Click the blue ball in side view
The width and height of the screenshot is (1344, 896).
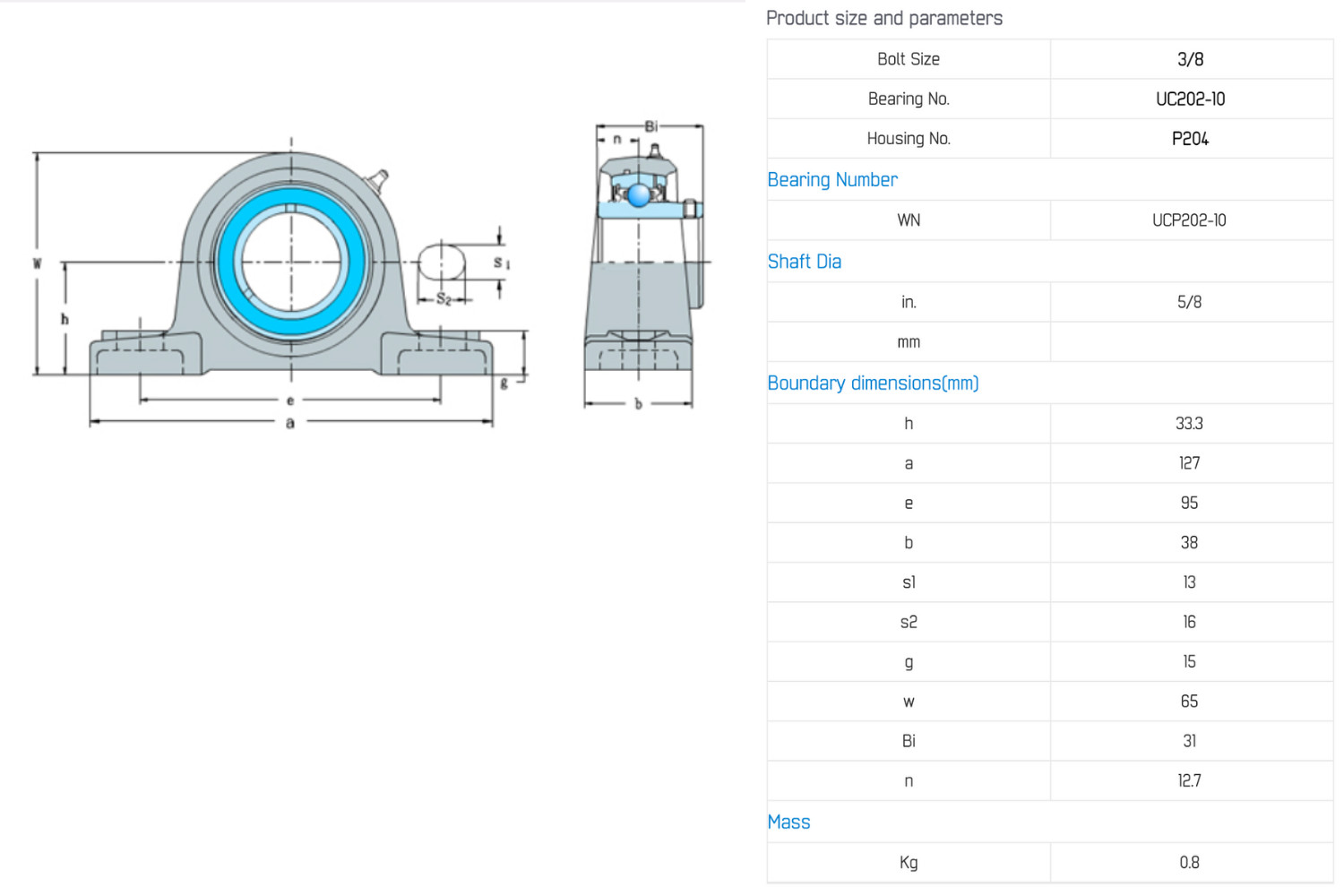639,194
